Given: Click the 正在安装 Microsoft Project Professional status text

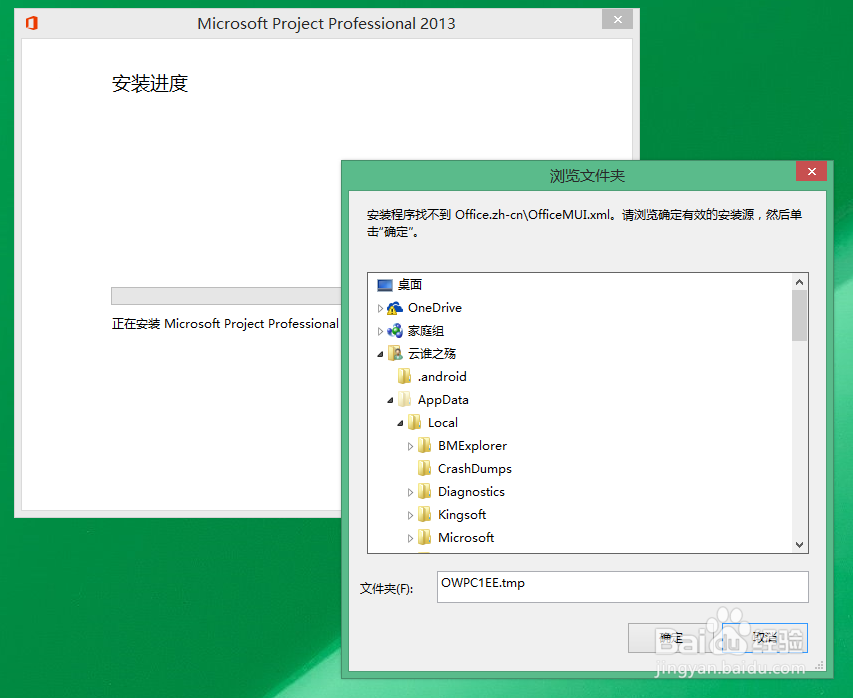Looking at the screenshot, I should point(225,324).
